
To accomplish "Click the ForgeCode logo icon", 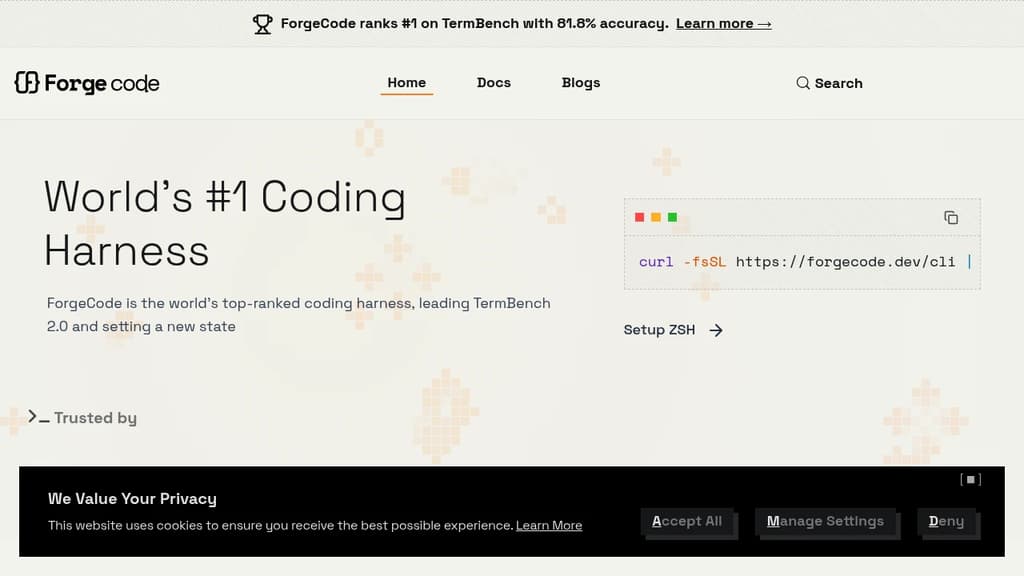I will [27, 83].
